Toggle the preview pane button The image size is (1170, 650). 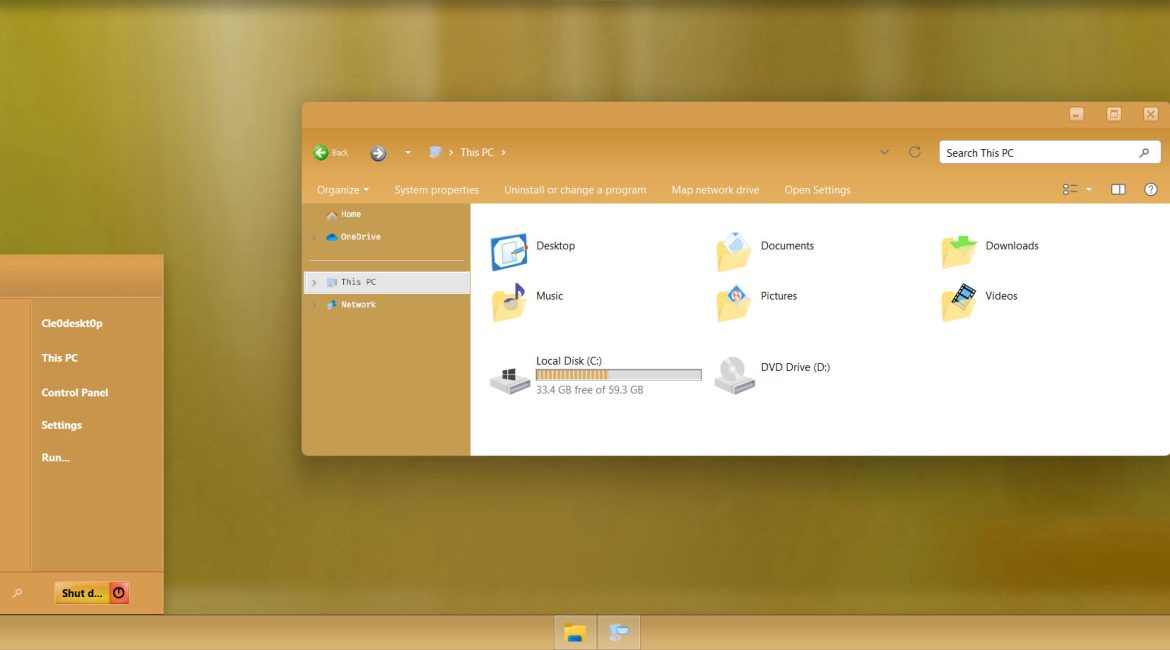pyautogui.click(x=1118, y=190)
